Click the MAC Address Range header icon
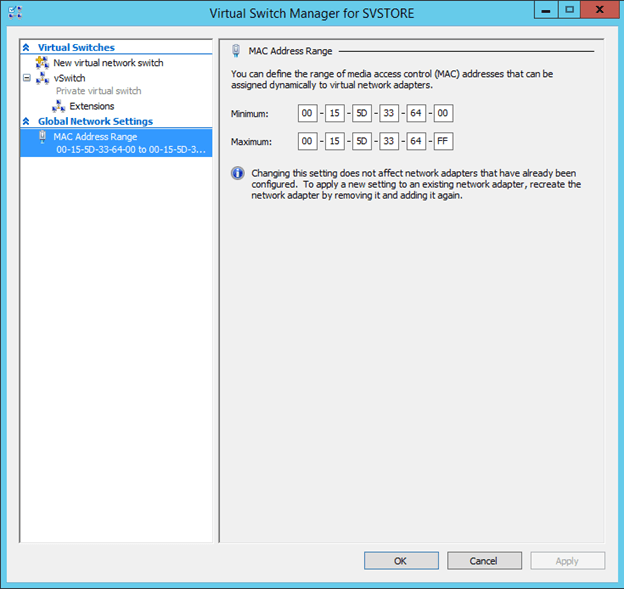 (x=236, y=50)
